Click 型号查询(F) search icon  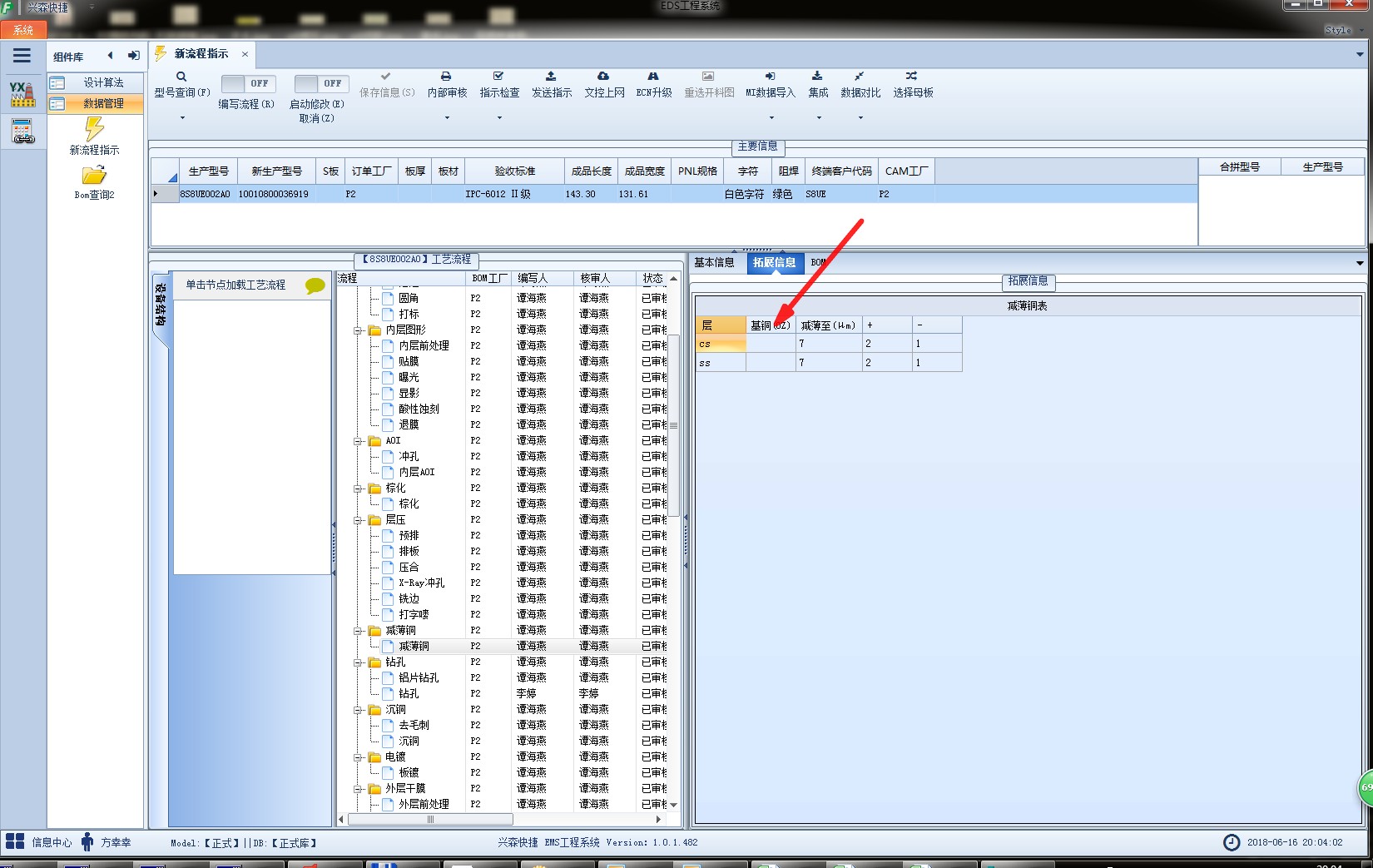pyautogui.click(x=181, y=77)
